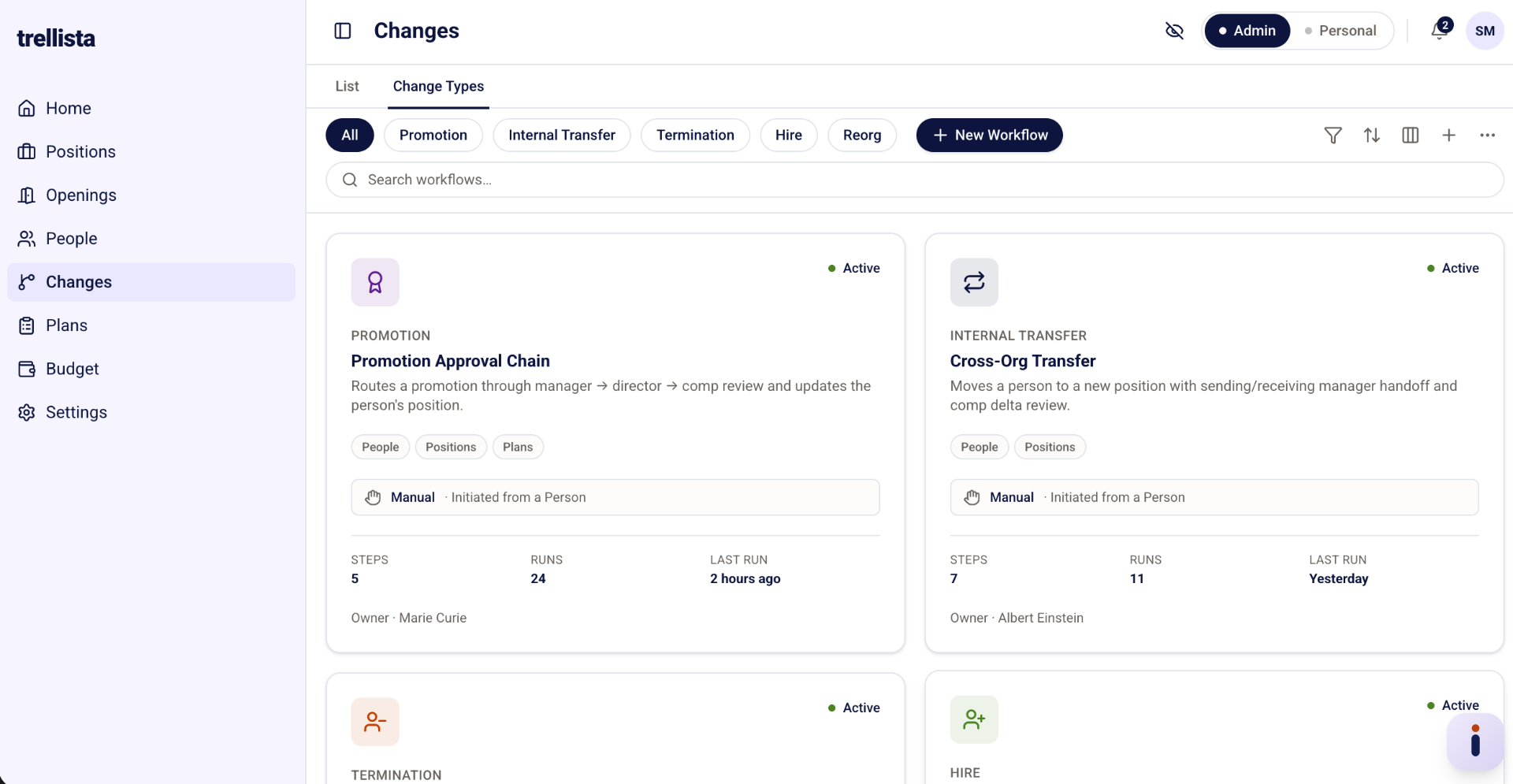Viewport: 1513px width, 784px height.
Task: Open Settings in sidebar
Action: click(151, 412)
